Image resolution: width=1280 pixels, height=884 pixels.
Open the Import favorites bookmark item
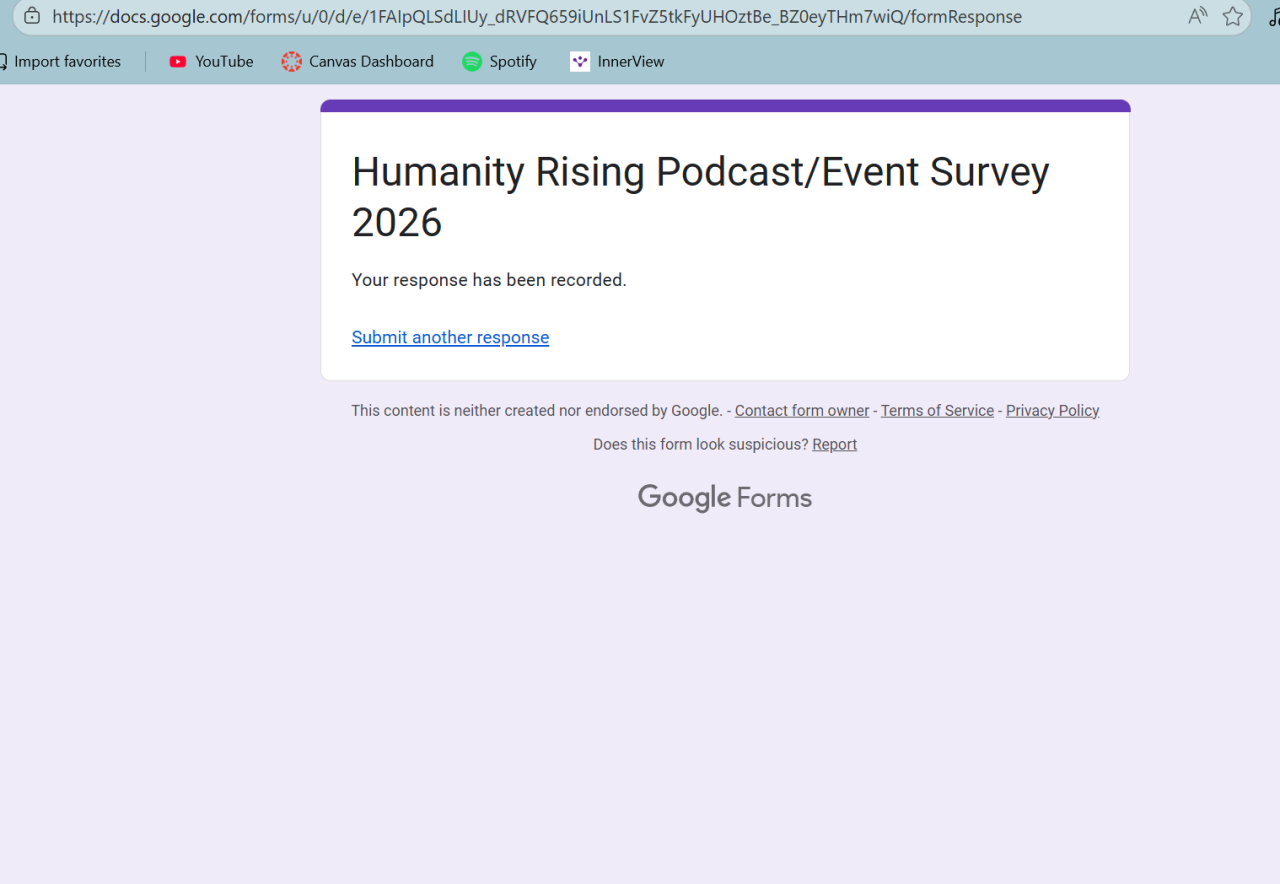pyautogui.click(x=60, y=62)
